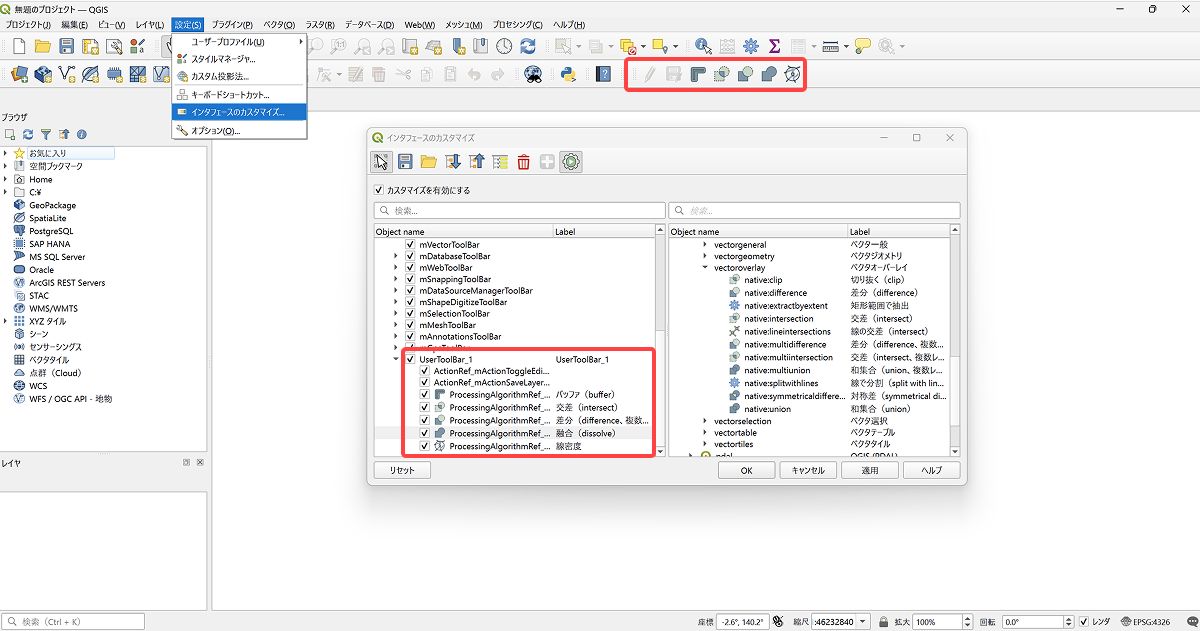The image size is (1200, 631).
Task: Click the dissolve tool in user toolbar
Action: coord(769,74)
